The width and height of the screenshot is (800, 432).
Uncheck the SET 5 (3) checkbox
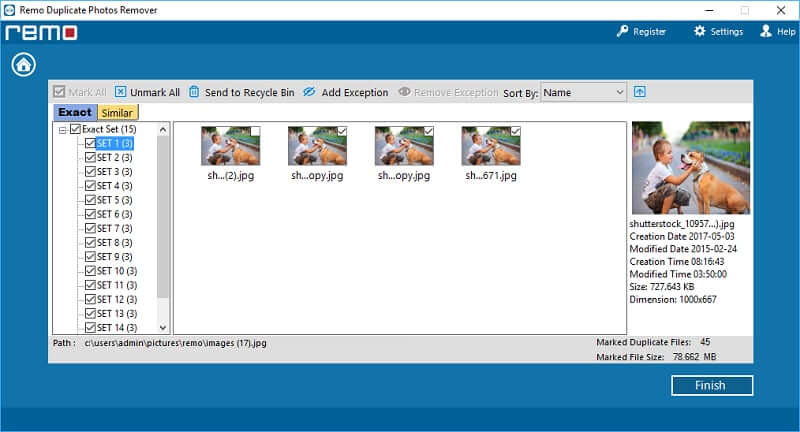click(x=91, y=200)
